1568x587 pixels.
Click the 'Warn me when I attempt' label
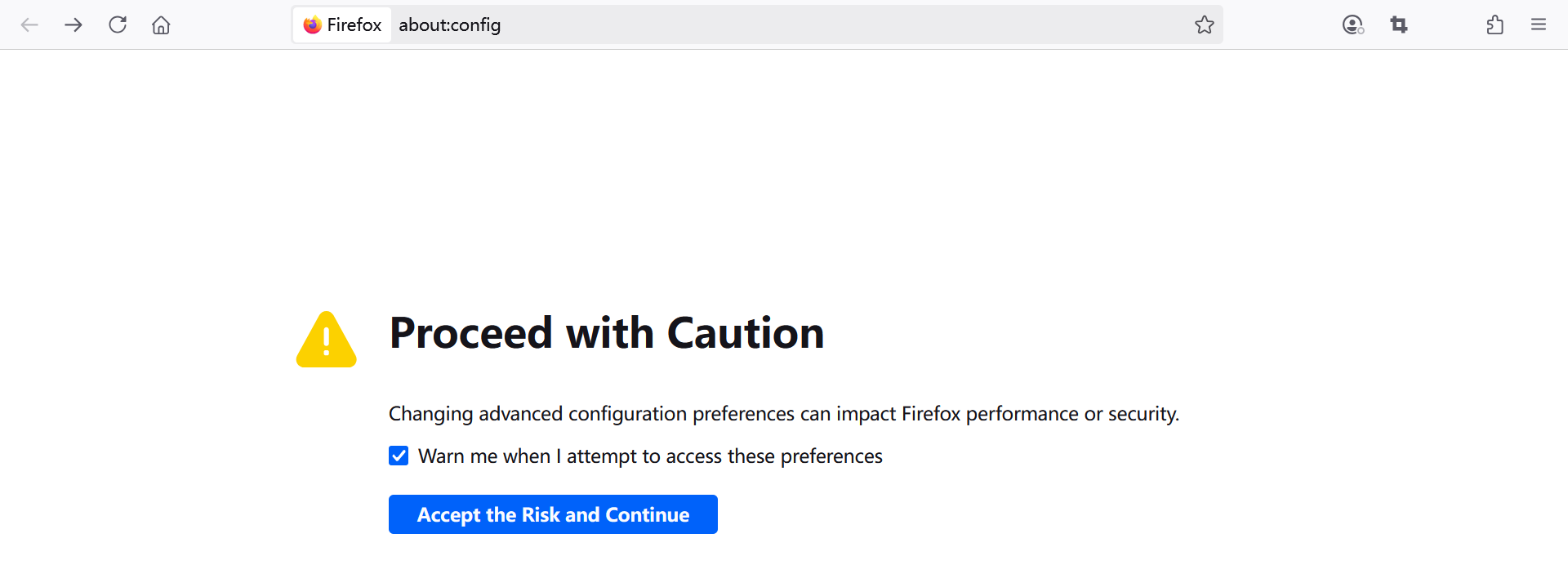(x=650, y=456)
